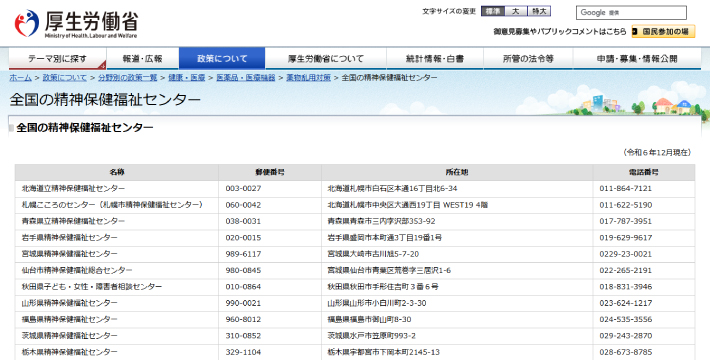This screenshot has height=360, width=710.
Task: Open the テーマ別に探す menu
Action: click(x=58, y=58)
